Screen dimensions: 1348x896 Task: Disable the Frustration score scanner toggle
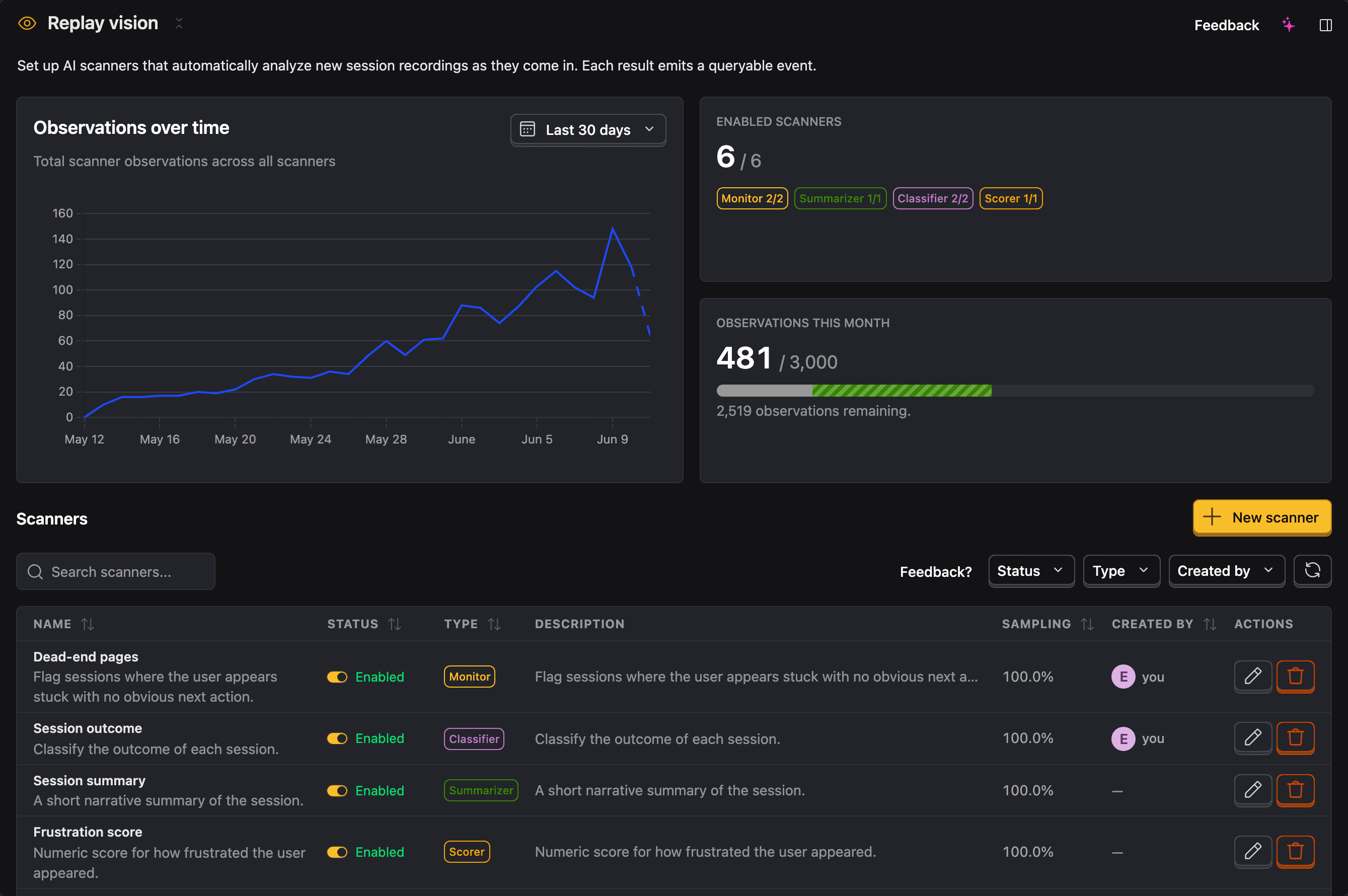pyautogui.click(x=337, y=852)
